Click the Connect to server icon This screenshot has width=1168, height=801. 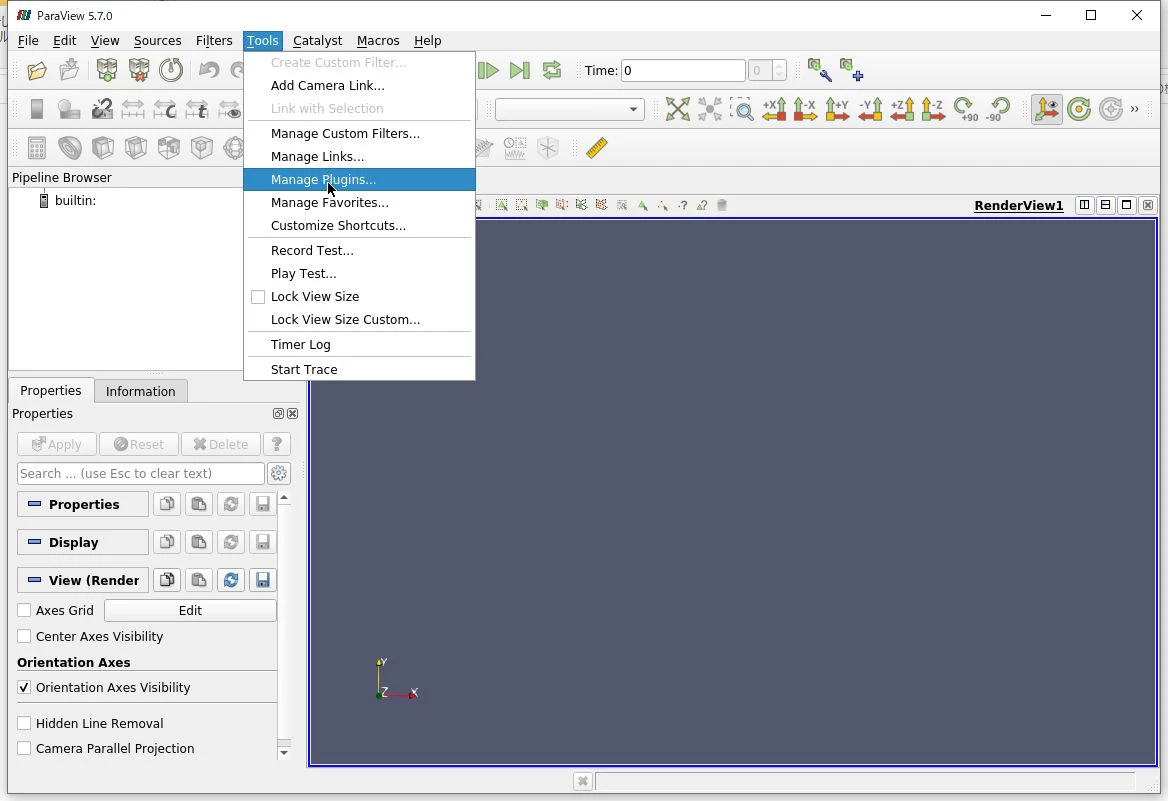107,71
